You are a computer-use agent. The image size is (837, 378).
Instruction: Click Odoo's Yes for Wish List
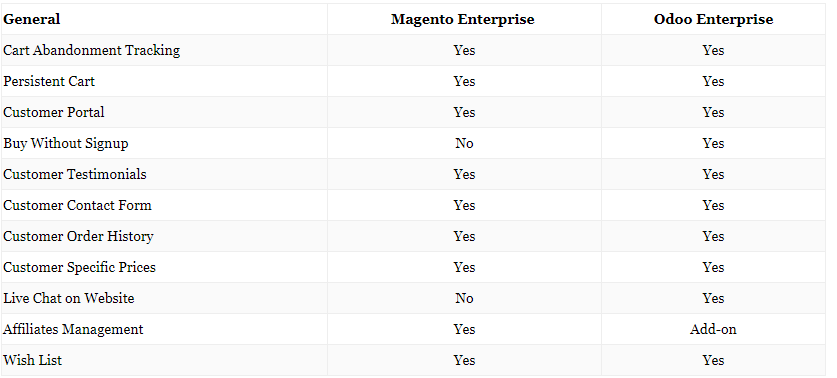click(x=713, y=360)
